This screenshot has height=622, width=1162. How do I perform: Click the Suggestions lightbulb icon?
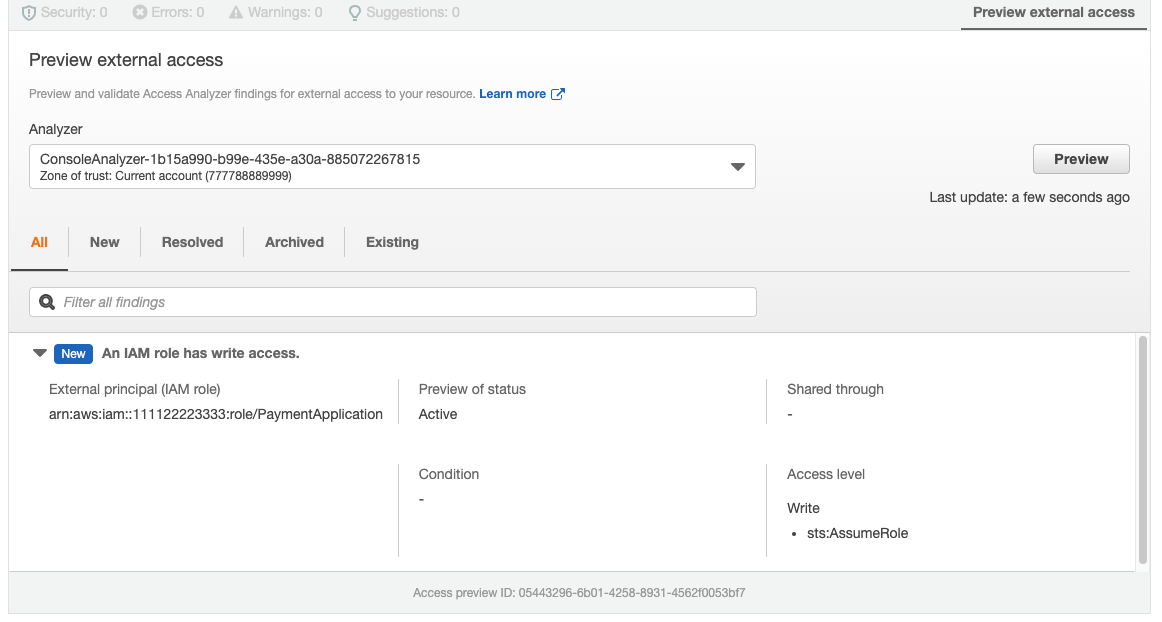[354, 13]
